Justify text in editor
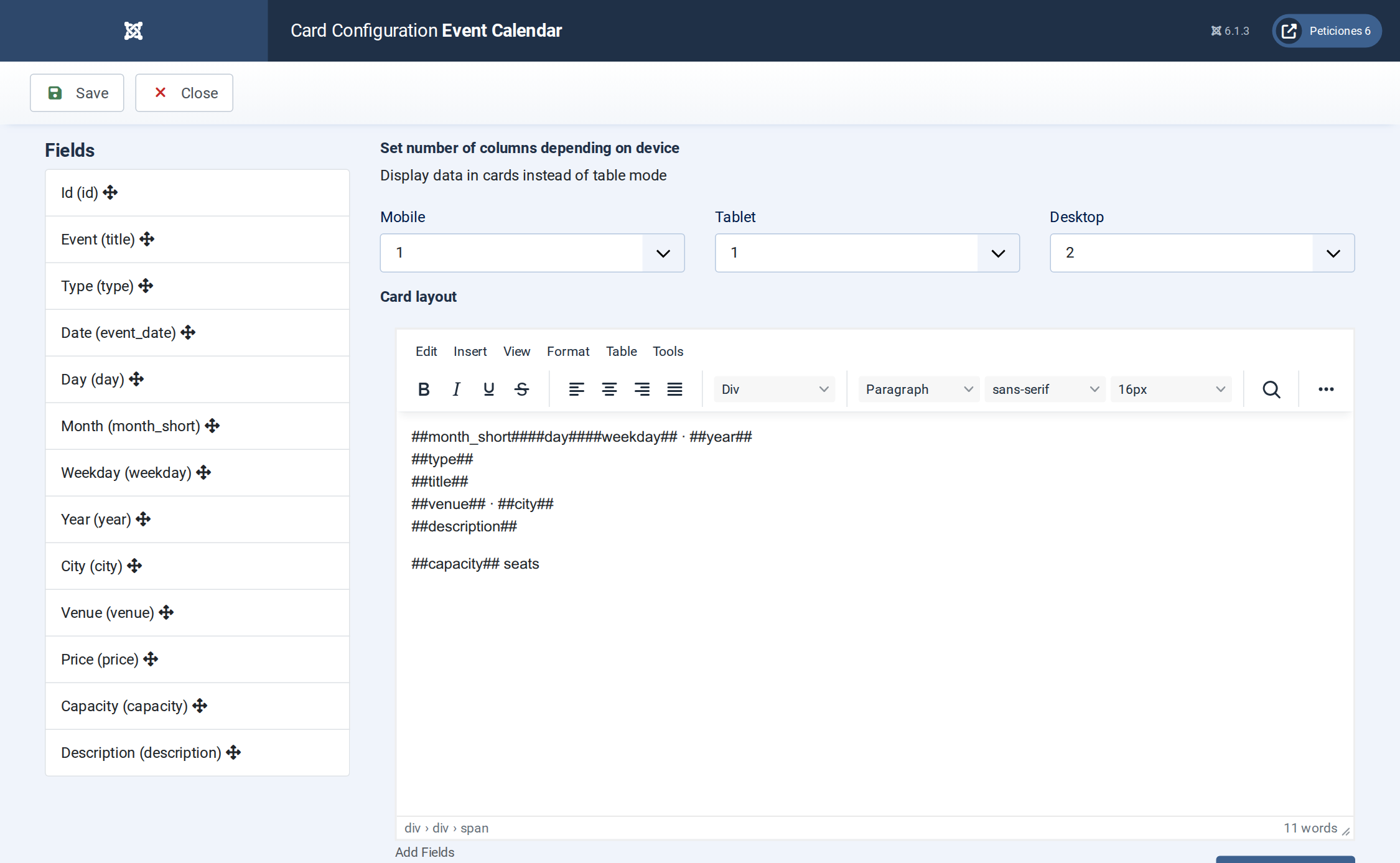1400x863 pixels. point(674,390)
